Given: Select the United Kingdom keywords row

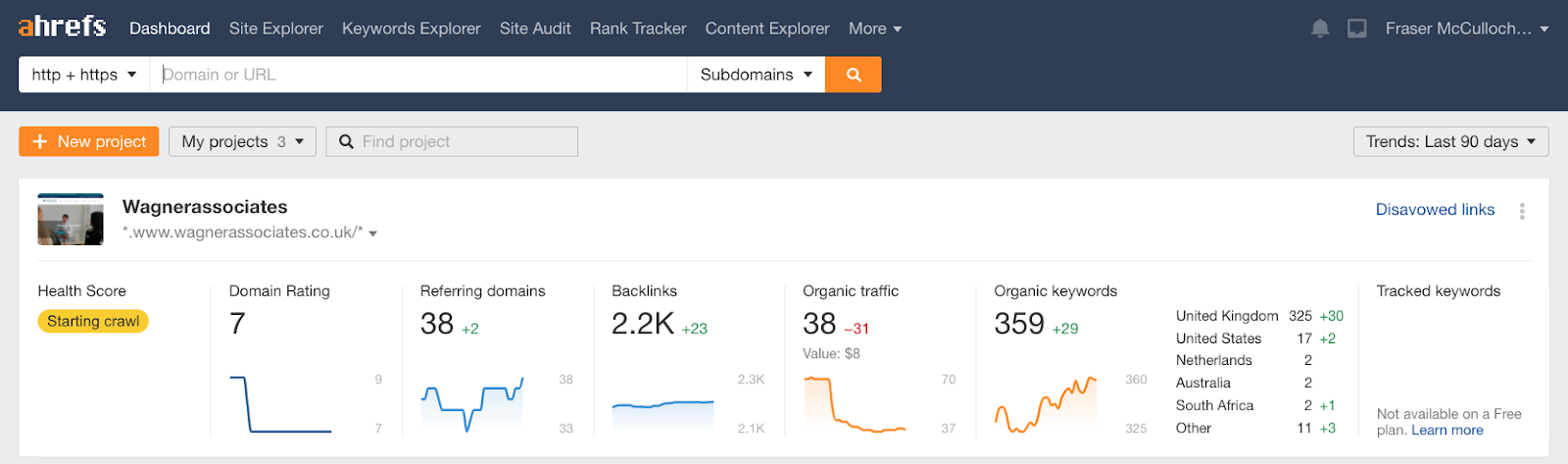Looking at the screenshot, I should coord(1260,316).
